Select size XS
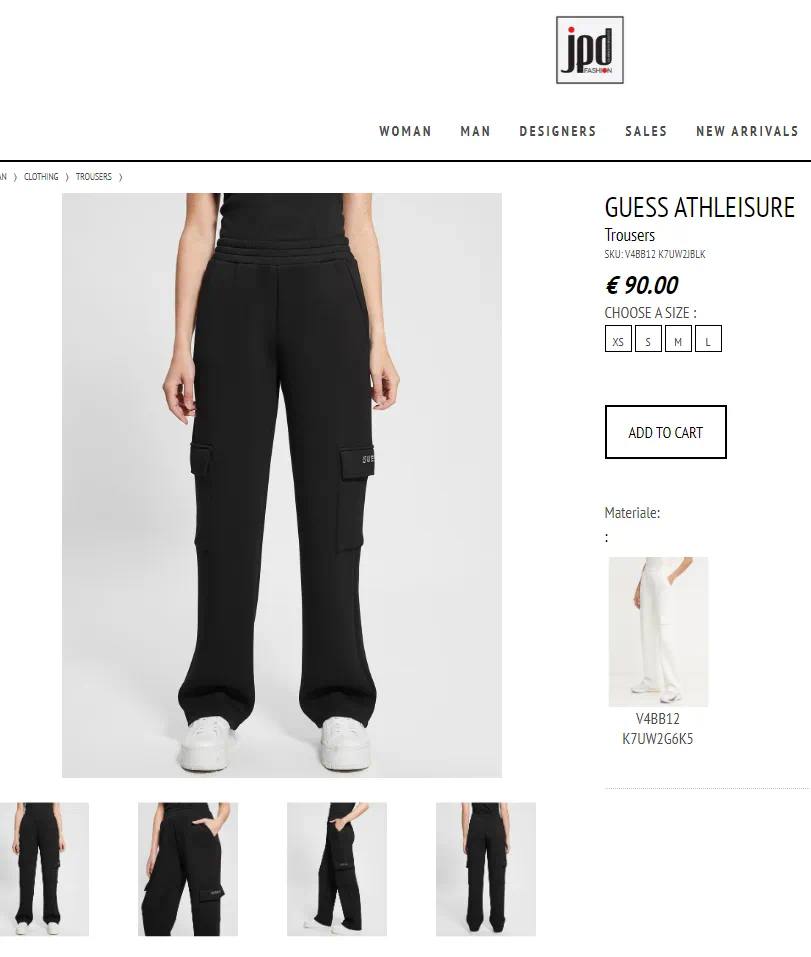This screenshot has height=957, width=811. (618, 339)
